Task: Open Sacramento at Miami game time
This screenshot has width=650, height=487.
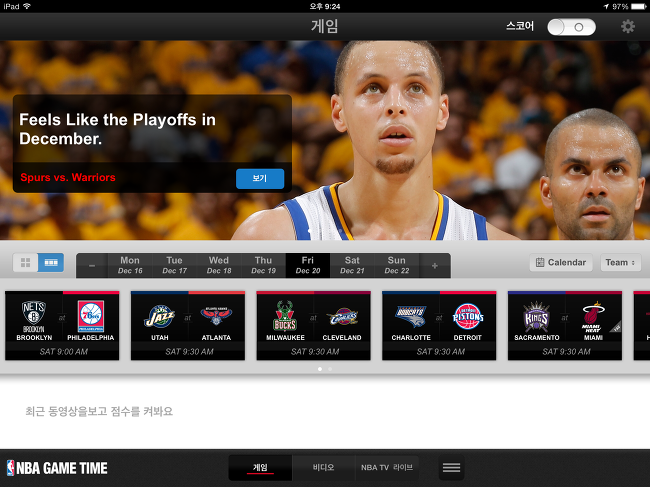Action: [566, 351]
